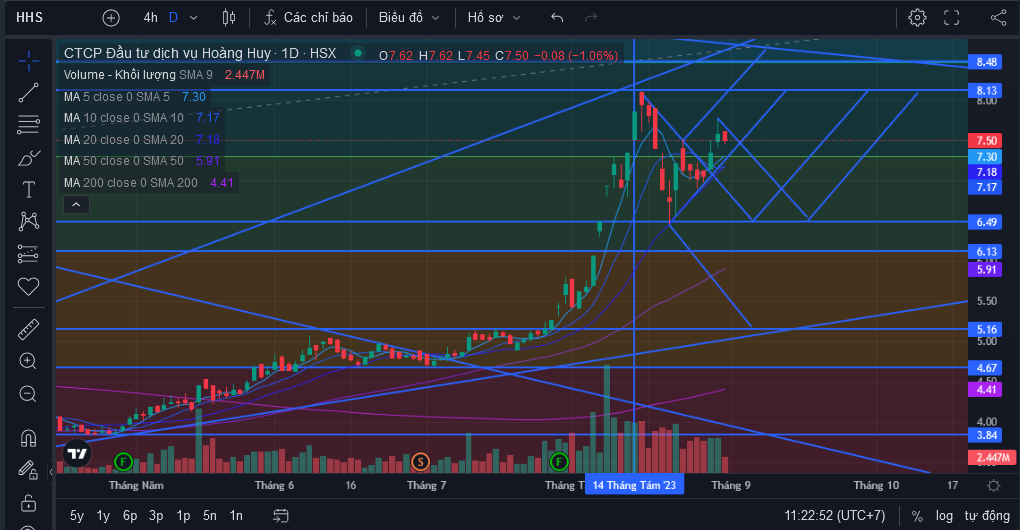
Task: Open the go to date icon
Action: [280, 516]
